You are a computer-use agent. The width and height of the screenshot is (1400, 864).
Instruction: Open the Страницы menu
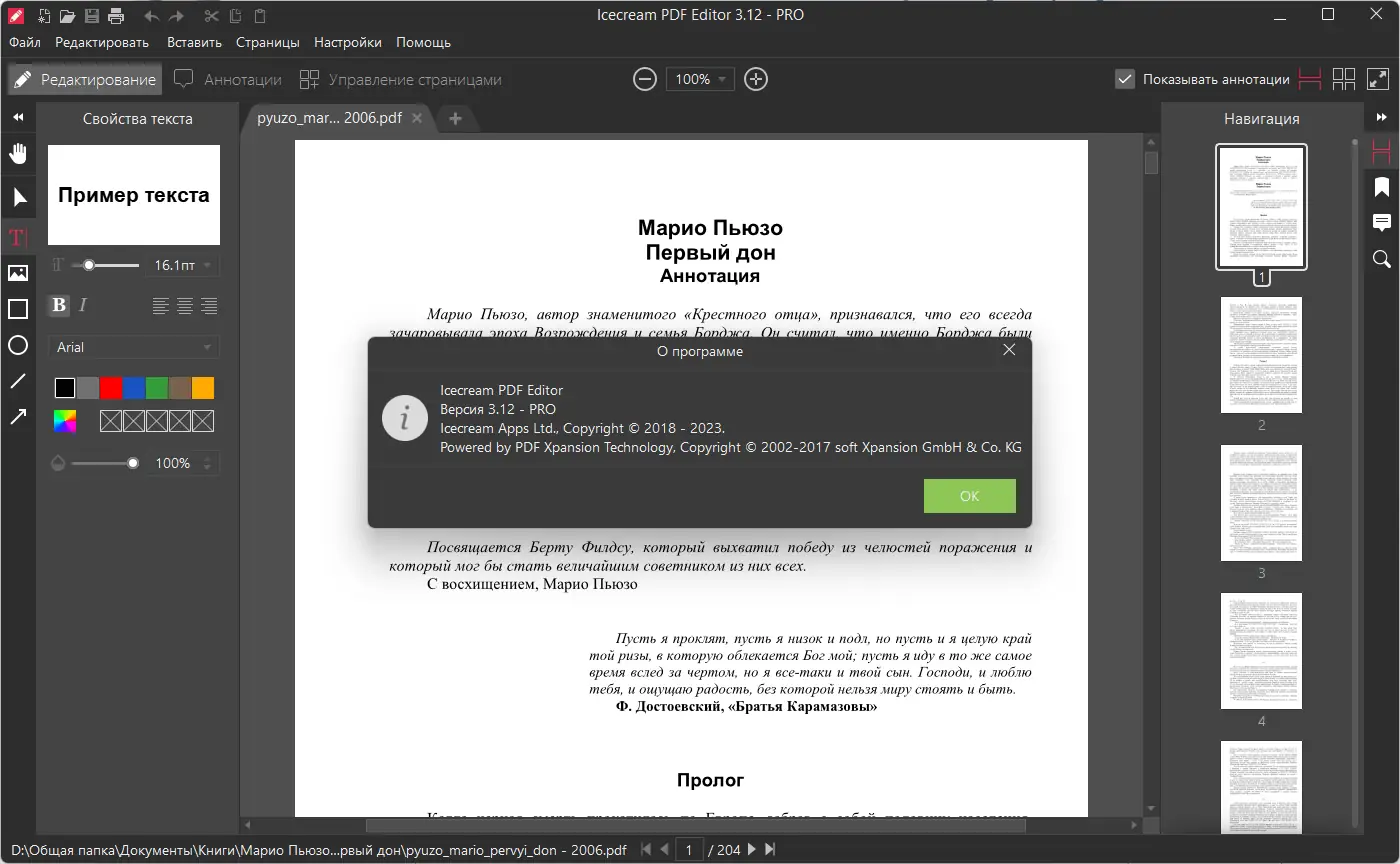coord(268,43)
